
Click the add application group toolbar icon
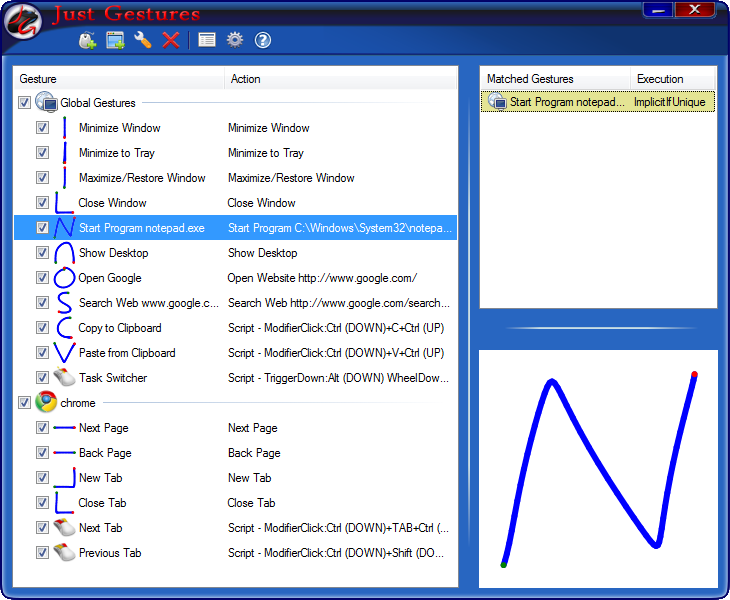tap(115, 40)
